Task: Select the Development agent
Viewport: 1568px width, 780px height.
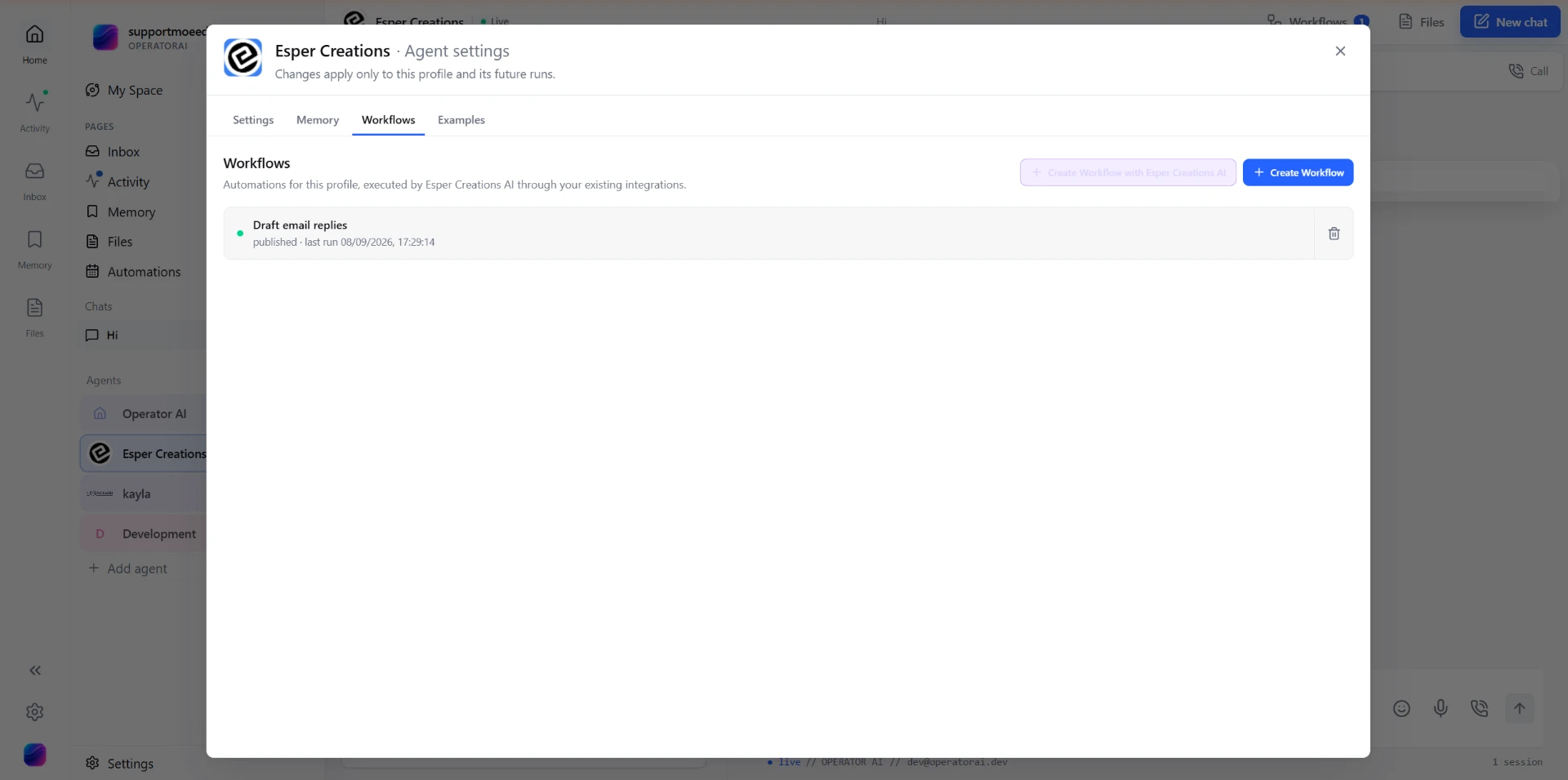Action: coord(143,533)
